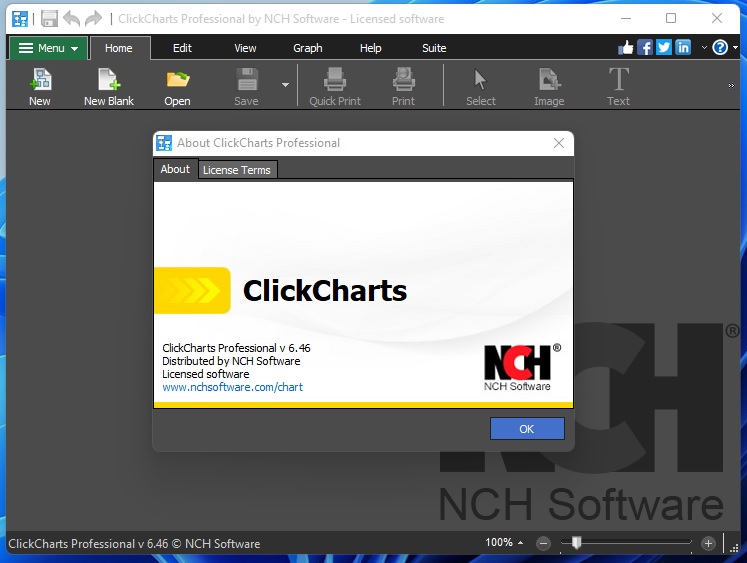Select the About tab in dialog

[175, 169]
